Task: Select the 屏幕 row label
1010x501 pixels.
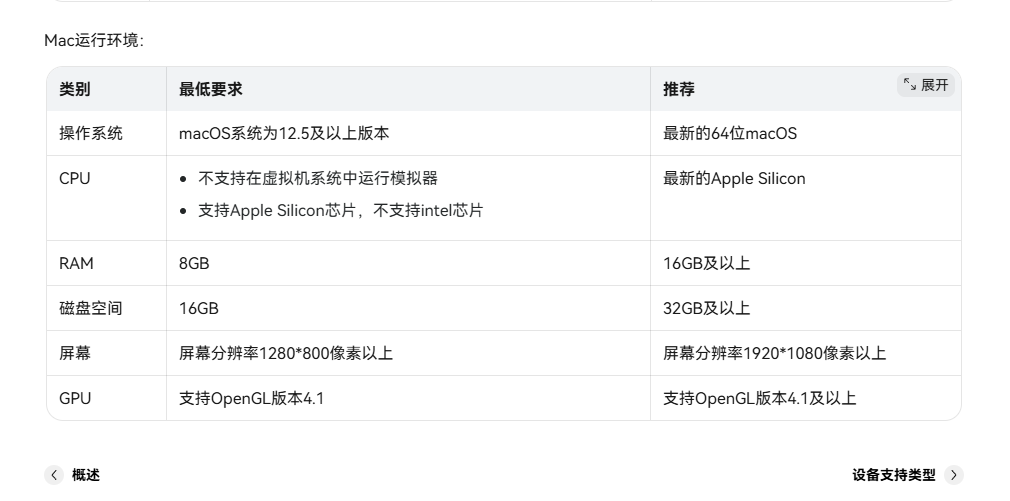Action: pos(75,353)
